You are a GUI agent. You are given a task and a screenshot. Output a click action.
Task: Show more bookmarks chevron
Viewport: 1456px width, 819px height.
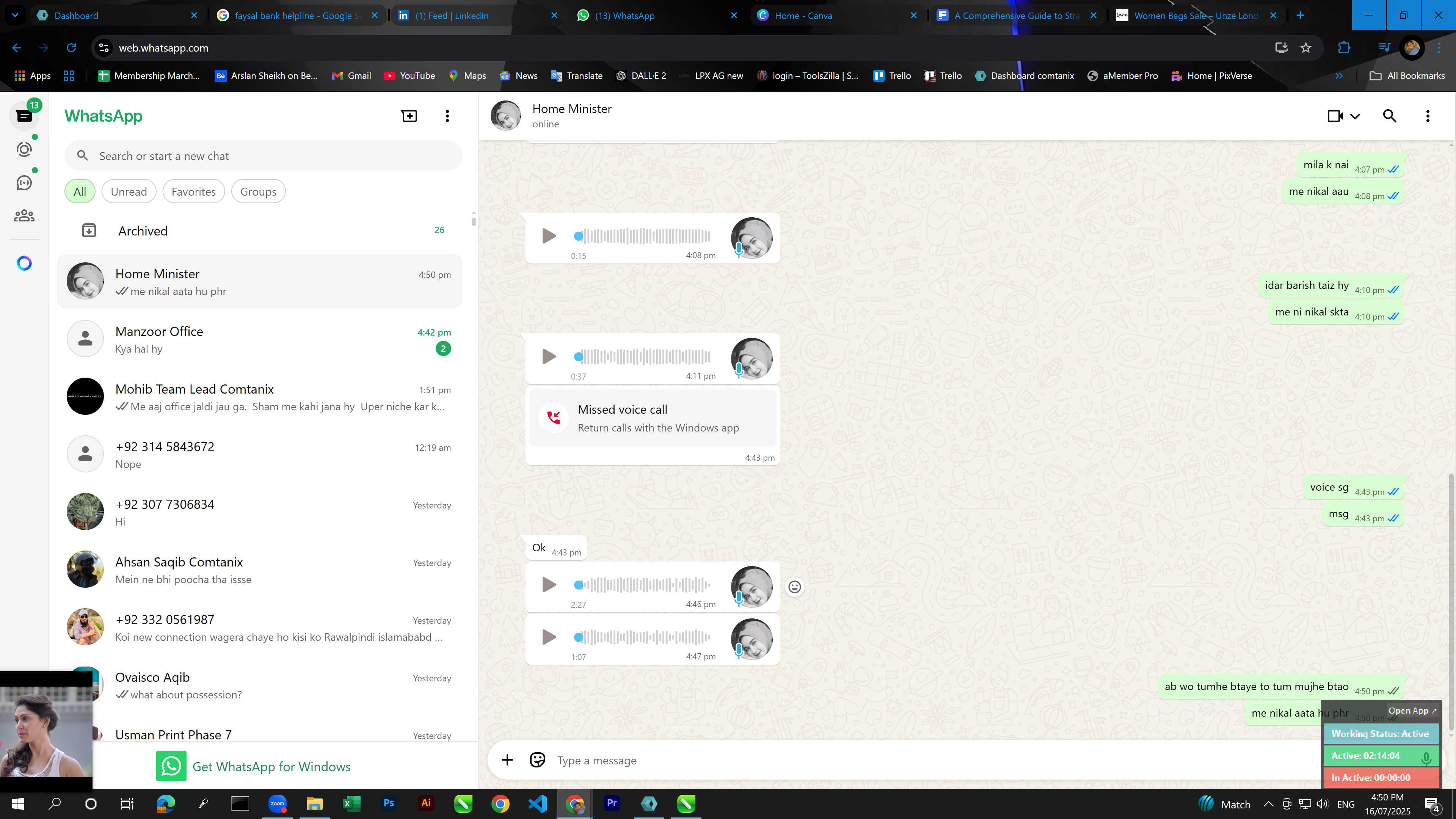click(1338, 76)
